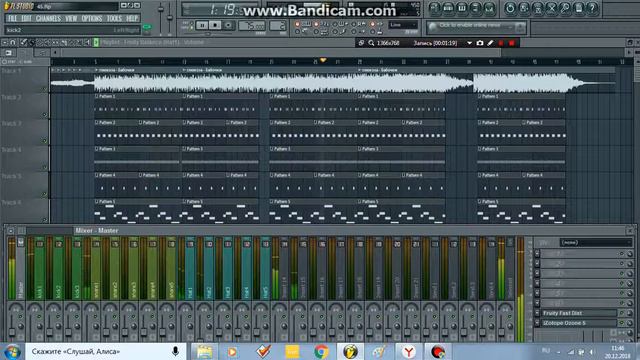Stop recording with Bandicam red stop button
640x360 pixels.
pos(511,43)
